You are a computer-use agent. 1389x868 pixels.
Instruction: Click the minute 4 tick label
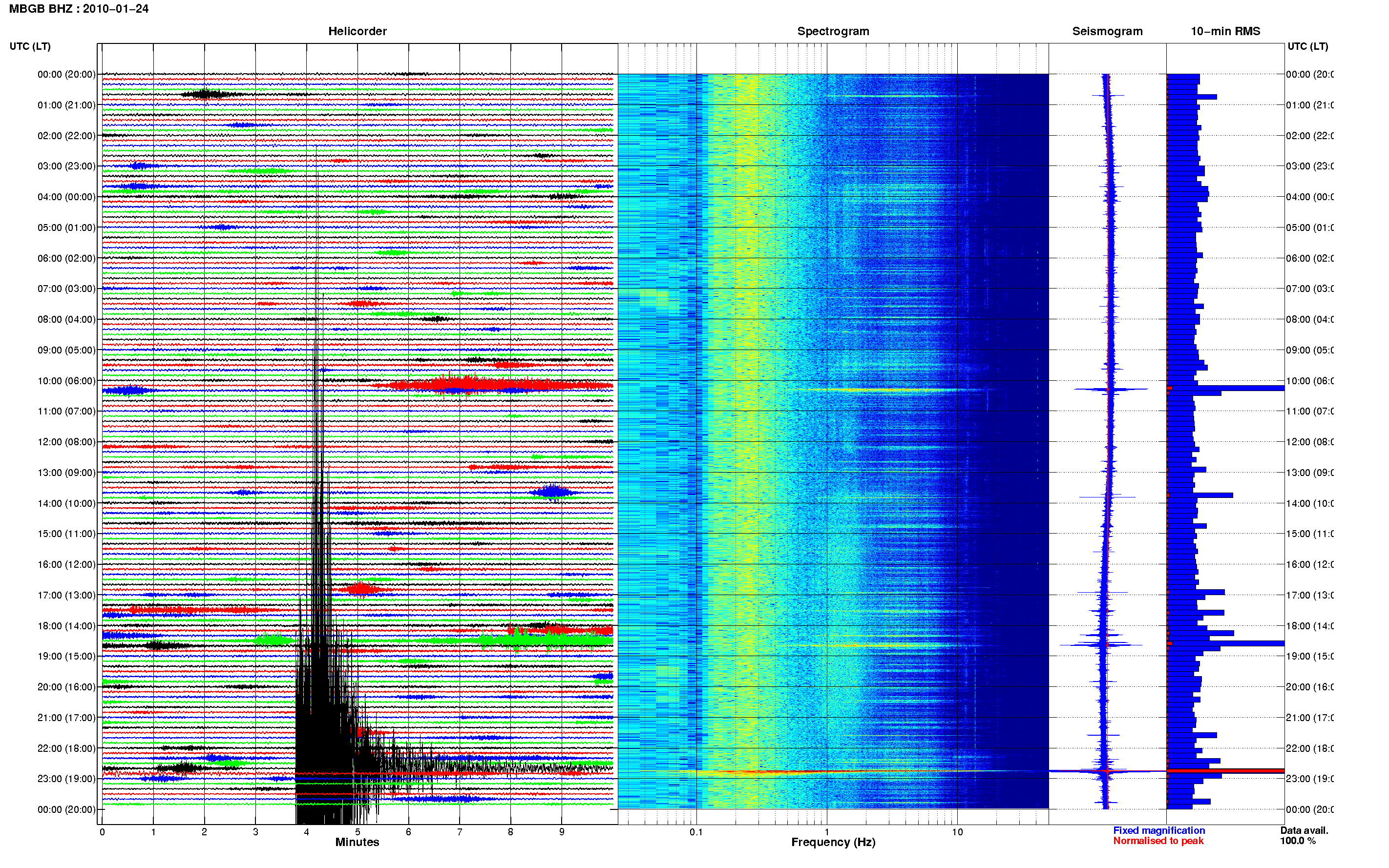pyautogui.click(x=307, y=832)
